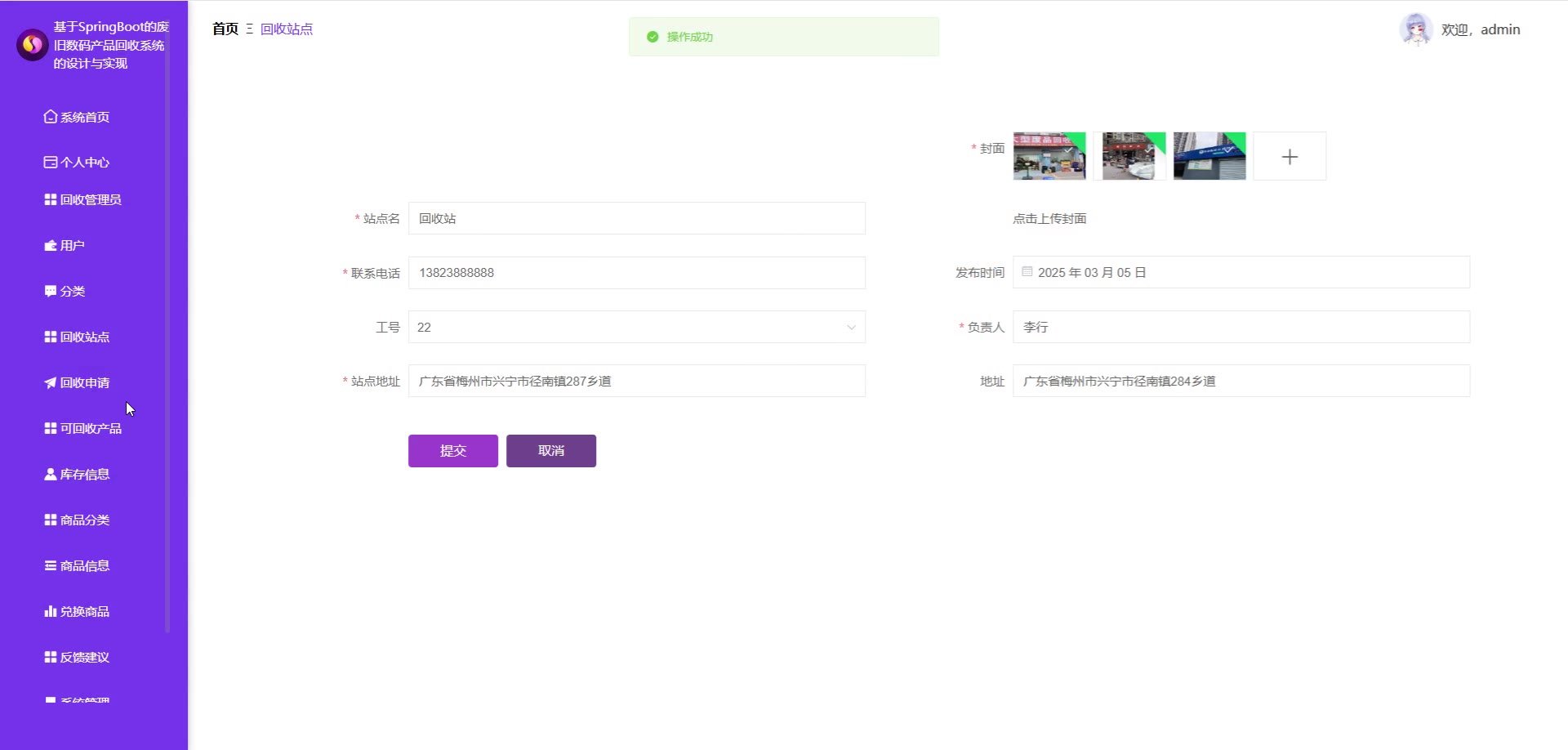The width and height of the screenshot is (1568, 750).
Task: Click the calendar icon in 发布时间 field
Action: click(x=1027, y=271)
